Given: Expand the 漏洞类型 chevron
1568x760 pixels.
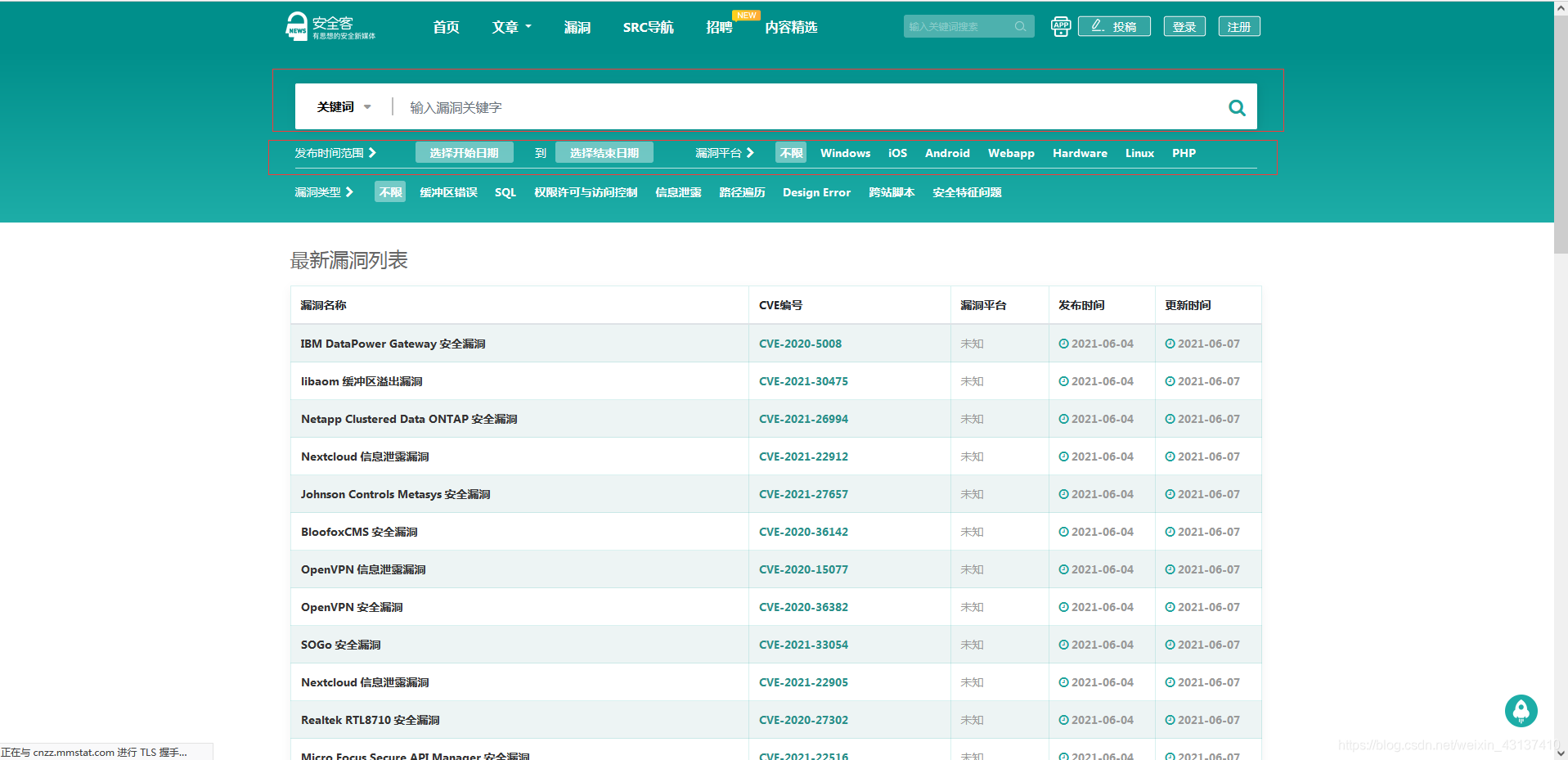Looking at the screenshot, I should [349, 192].
